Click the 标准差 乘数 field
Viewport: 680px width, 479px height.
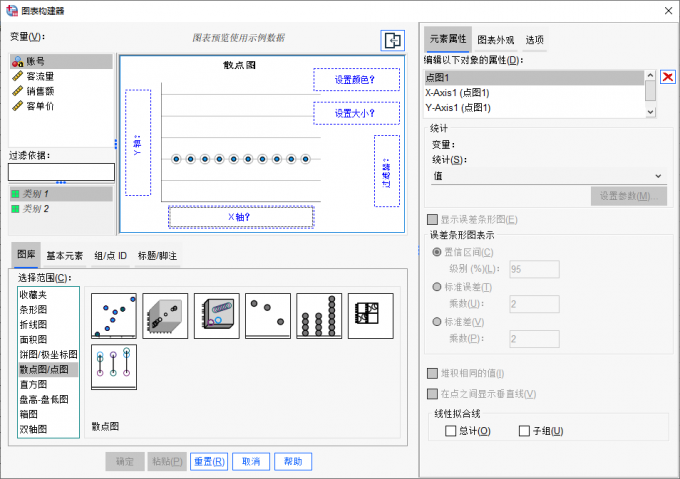(534, 339)
